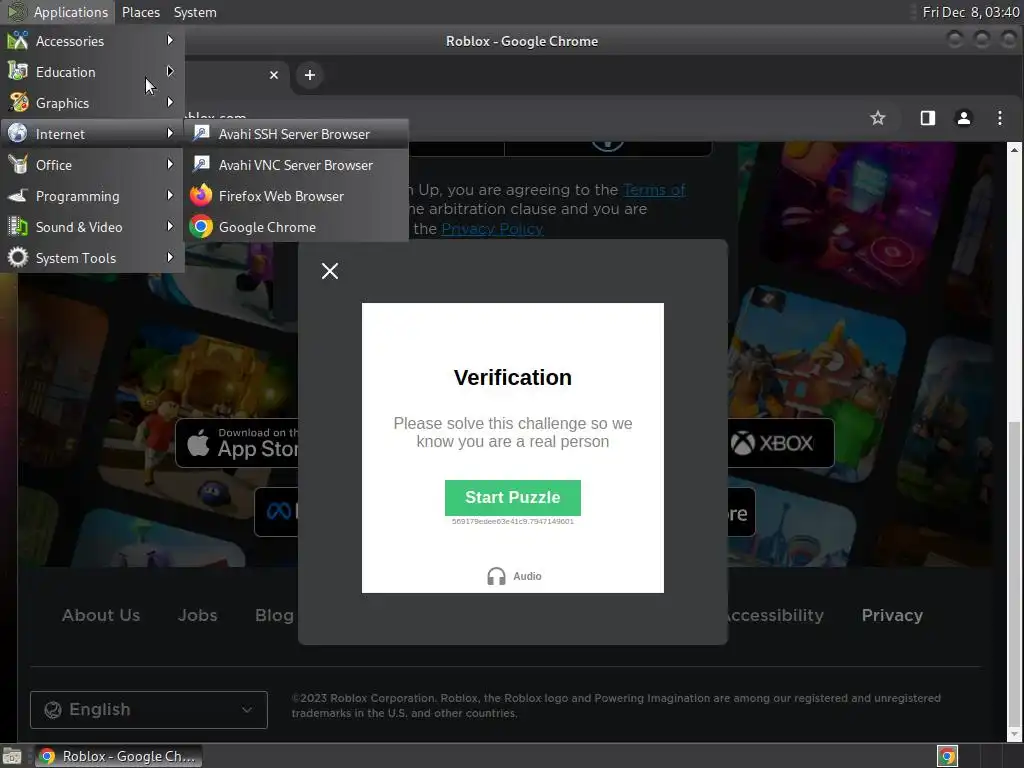Image resolution: width=1024 pixels, height=768 pixels.
Task: Click the headphones Audio icon
Action: [x=496, y=576]
